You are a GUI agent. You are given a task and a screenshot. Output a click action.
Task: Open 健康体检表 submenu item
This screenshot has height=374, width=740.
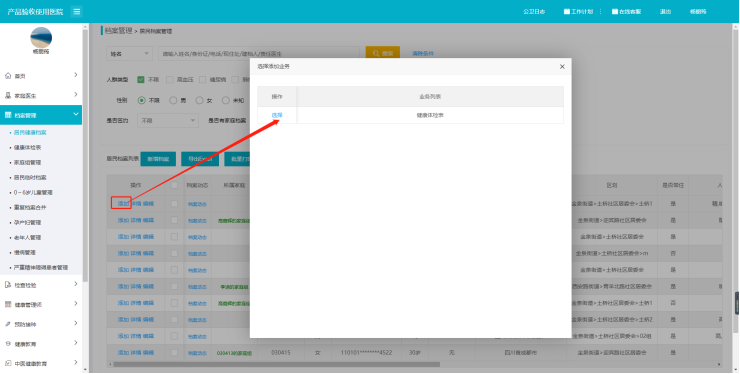(27, 148)
